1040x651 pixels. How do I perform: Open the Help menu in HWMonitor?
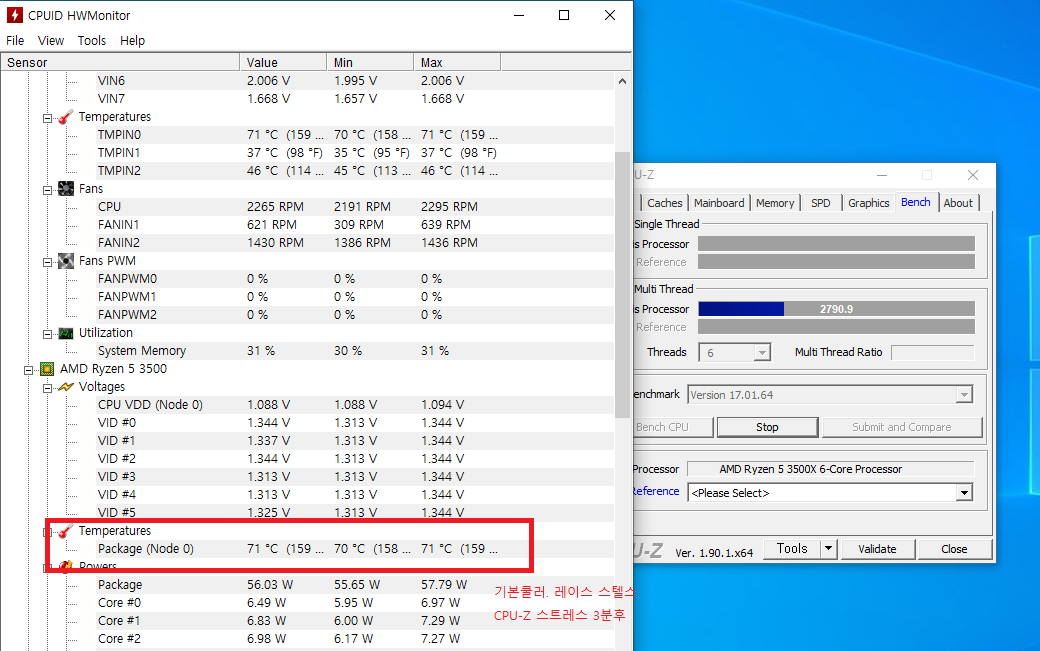tap(132, 40)
